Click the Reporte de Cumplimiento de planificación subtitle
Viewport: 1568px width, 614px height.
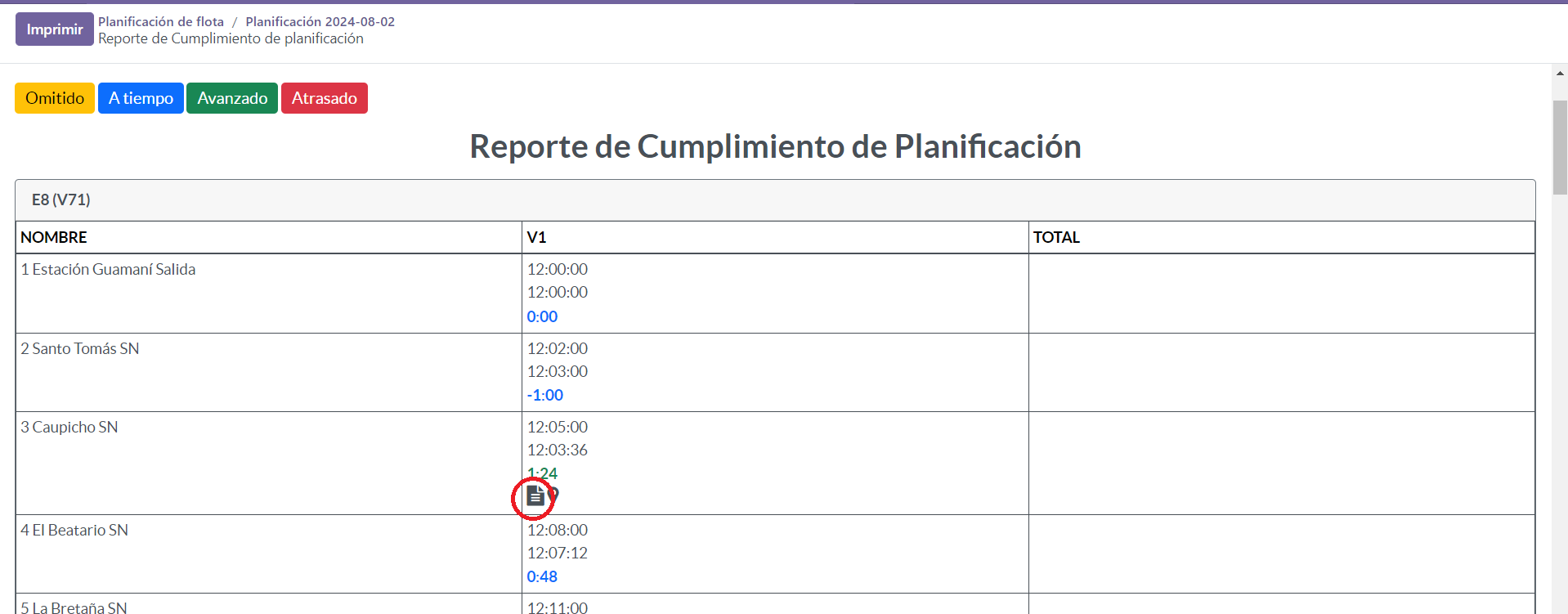(231, 38)
